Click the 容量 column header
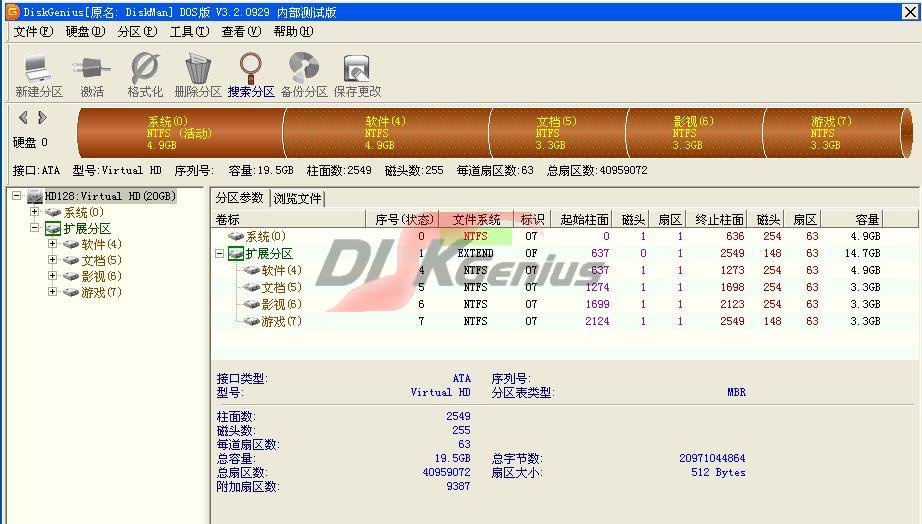This screenshot has width=922, height=524. pyautogui.click(x=853, y=219)
